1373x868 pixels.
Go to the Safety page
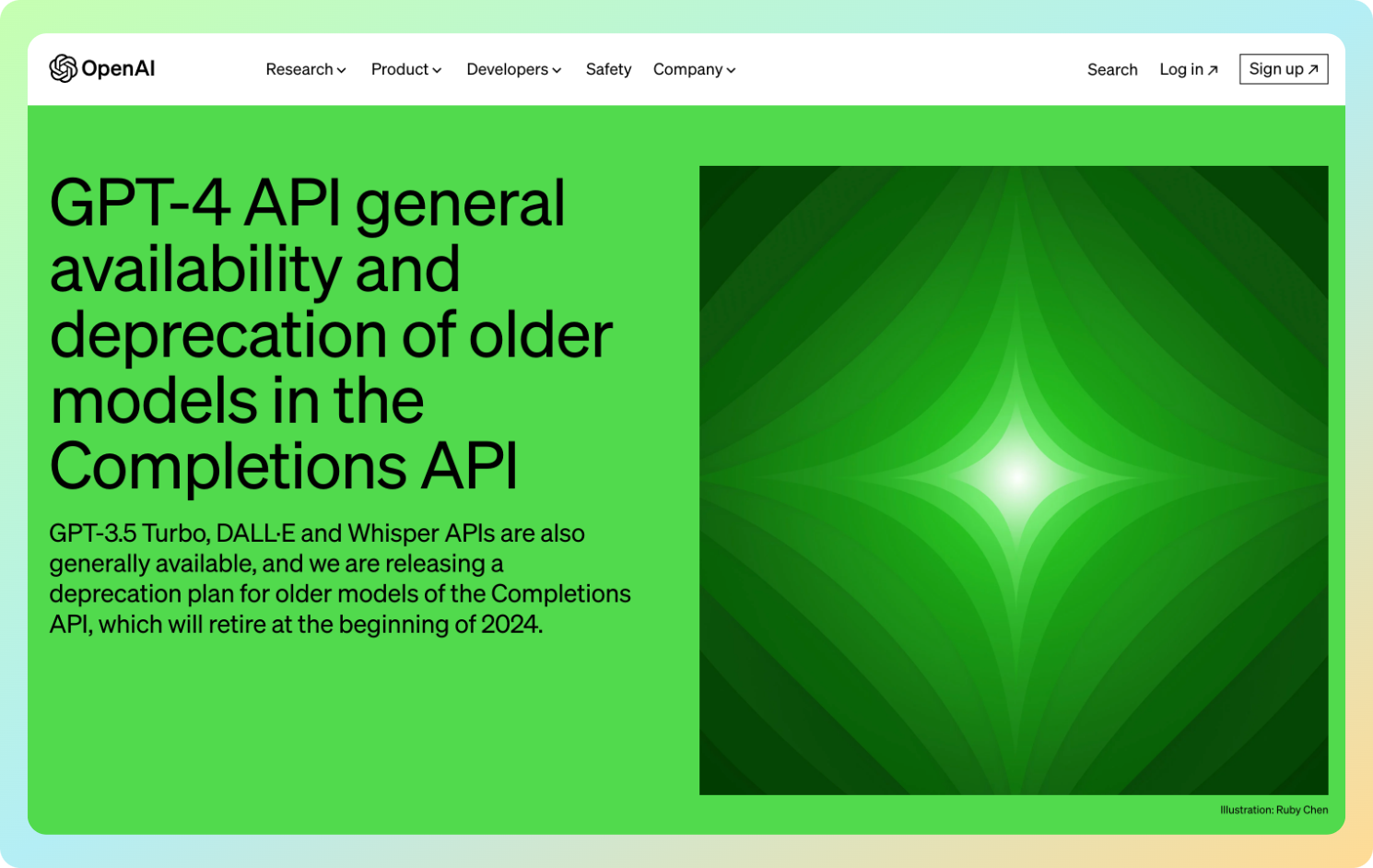[608, 69]
